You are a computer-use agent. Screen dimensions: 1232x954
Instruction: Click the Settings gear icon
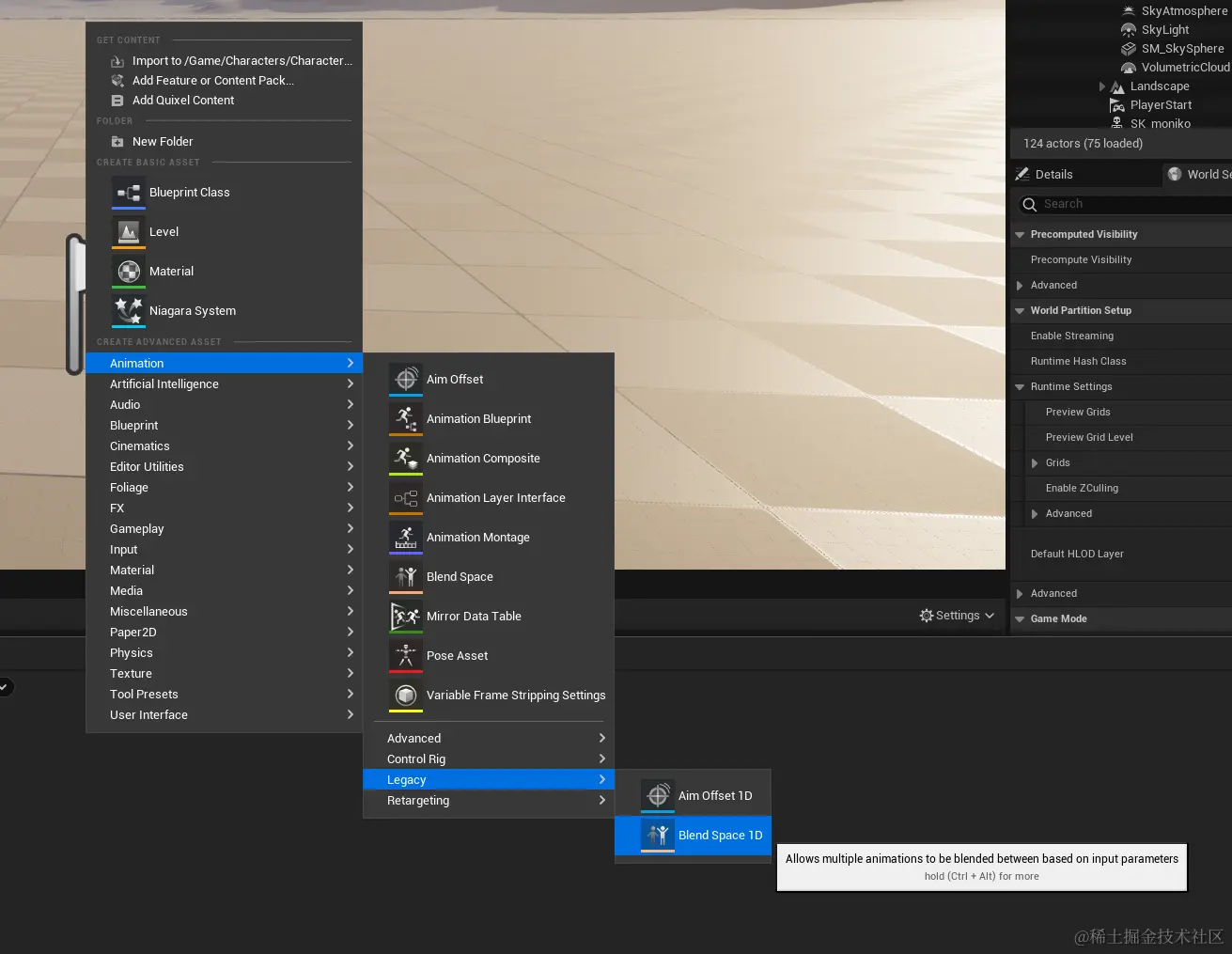pyautogui.click(x=927, y=616)
